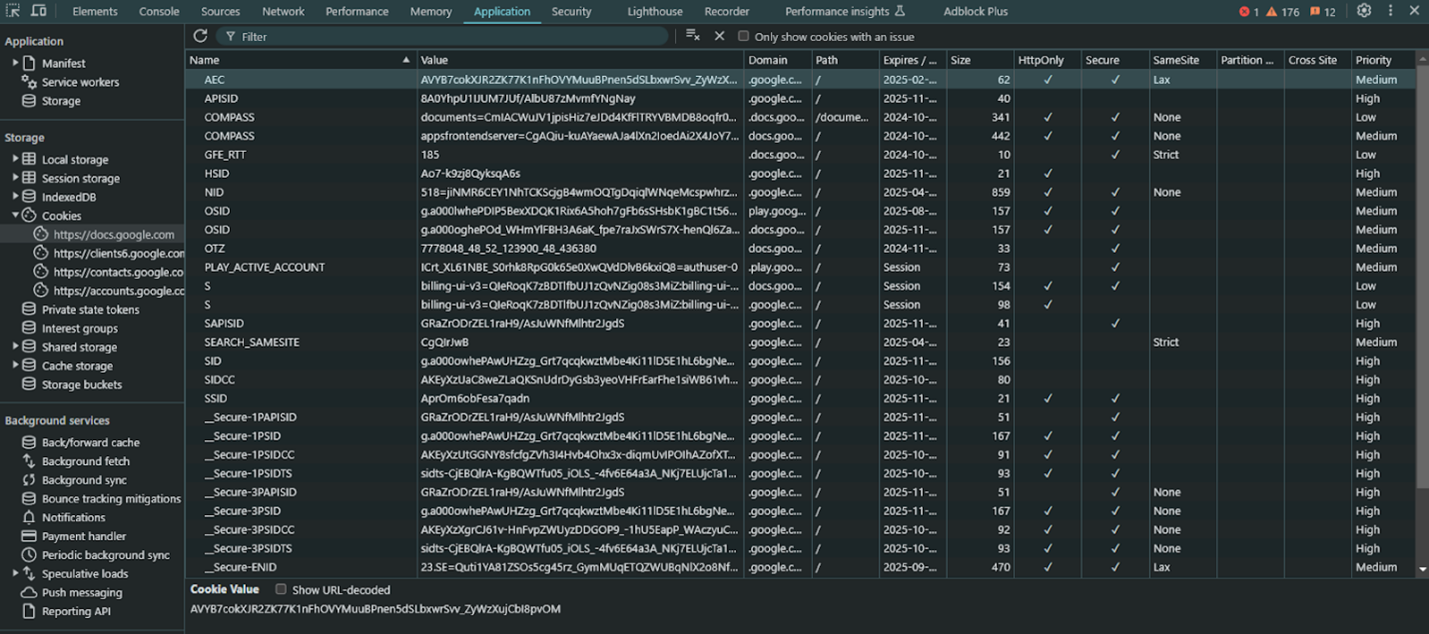Select the https://accounts.google.cc cookie origin
1429x634 pixels.
click(x=118, y=291)
